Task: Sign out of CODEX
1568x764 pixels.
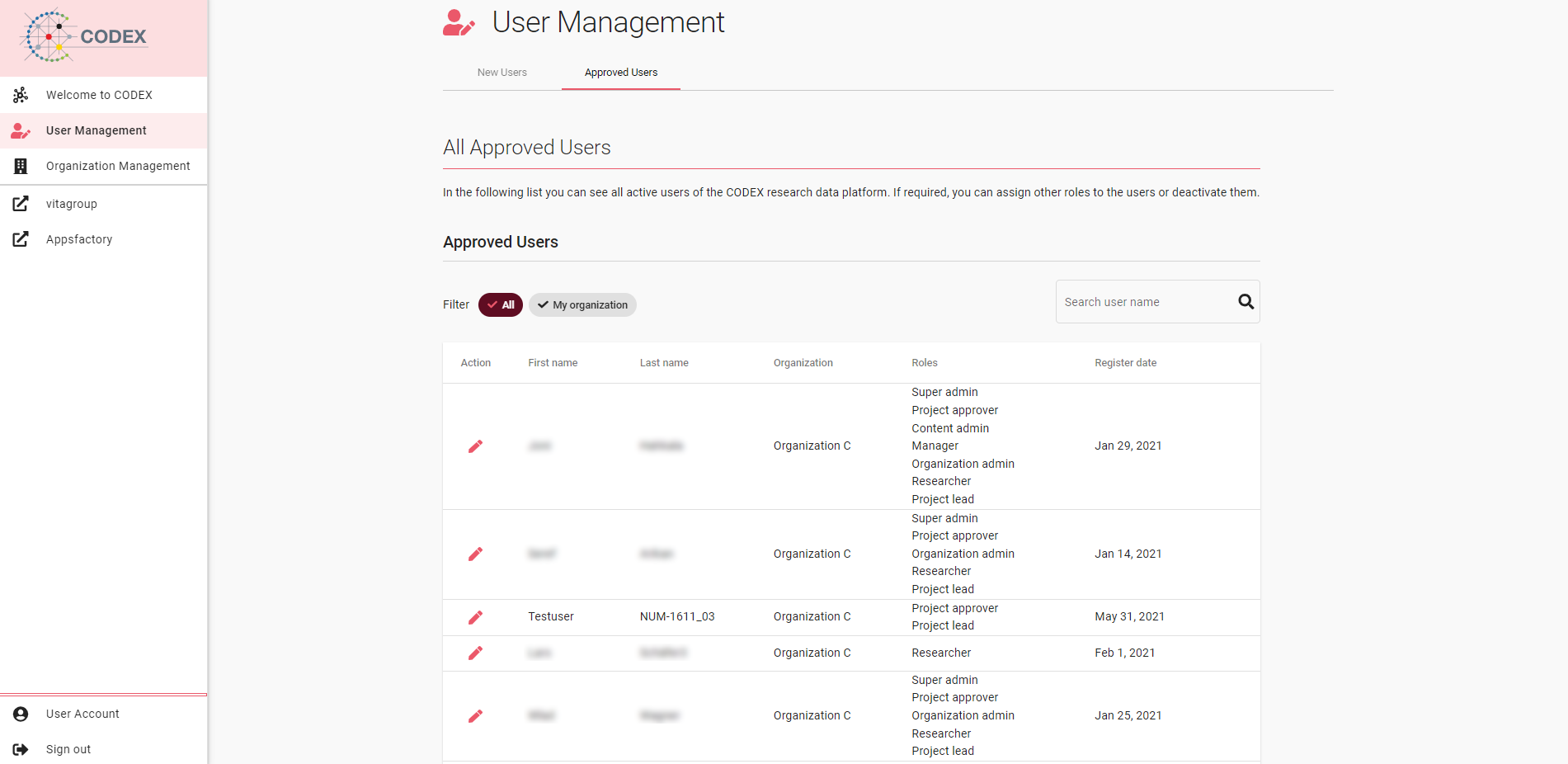Action: point(103,749)
